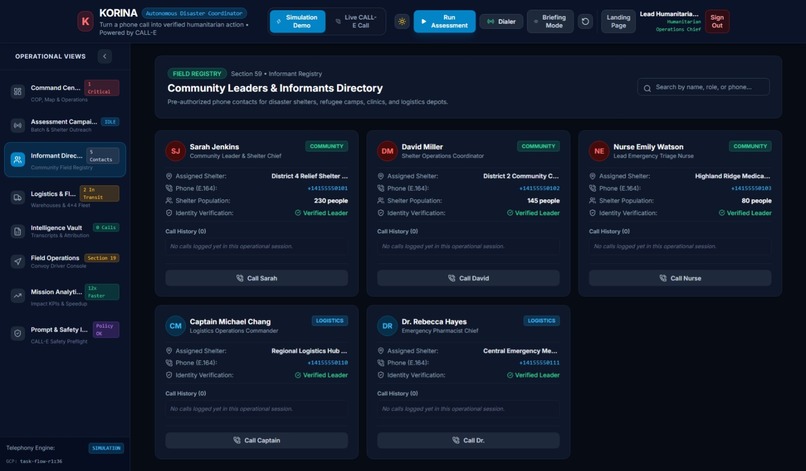Open Field Operations navigation arrow icon
This screenshot has width=806, height=471.
pos(18,261)
